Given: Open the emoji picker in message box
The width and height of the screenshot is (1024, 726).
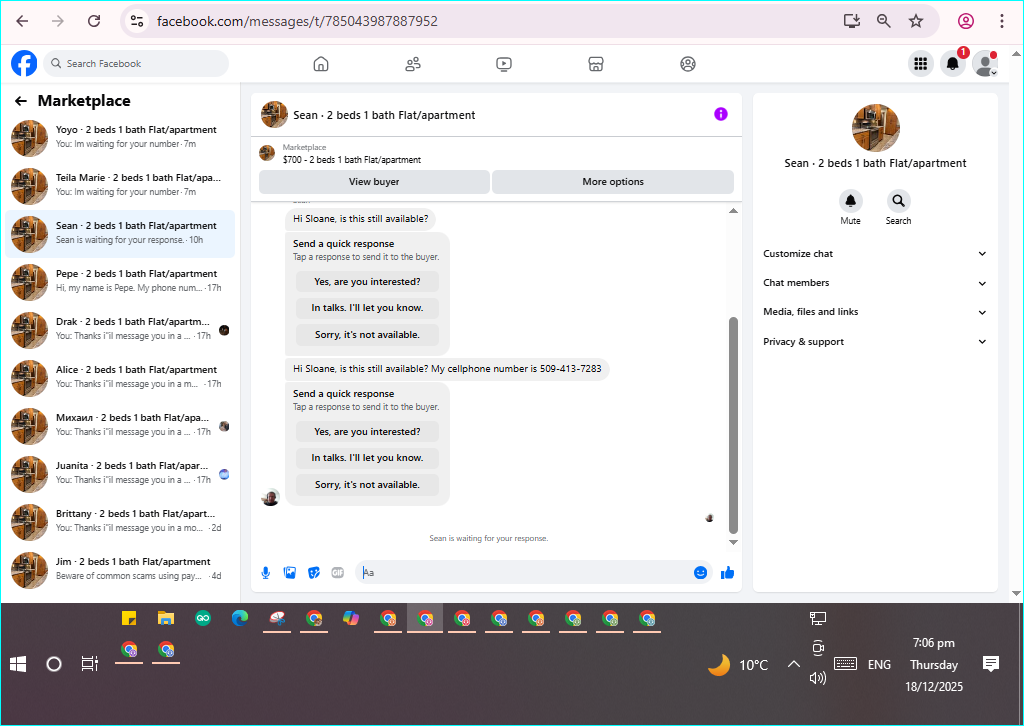Looking at the screenshot, I should [700, 573].
